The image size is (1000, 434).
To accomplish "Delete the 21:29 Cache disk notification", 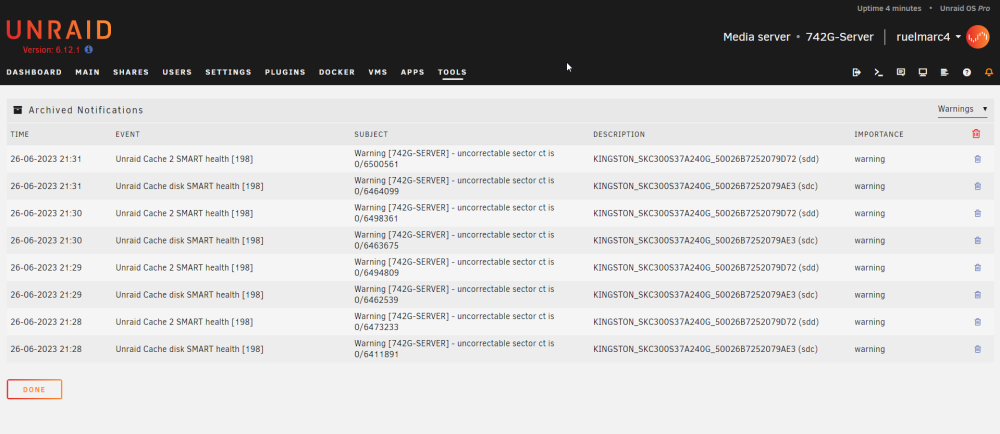I will (978, 294).
